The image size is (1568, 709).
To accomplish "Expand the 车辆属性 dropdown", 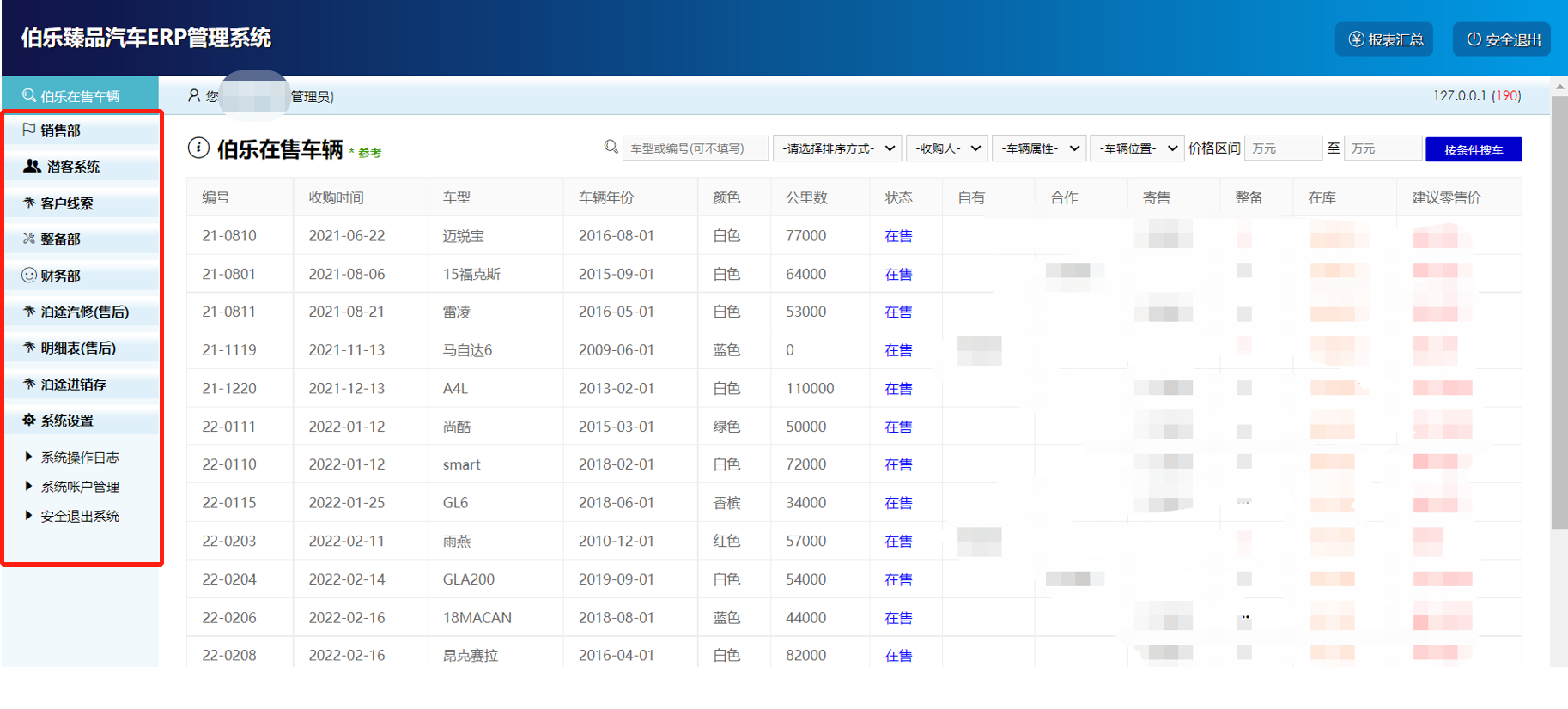I will click(1040, 148).
